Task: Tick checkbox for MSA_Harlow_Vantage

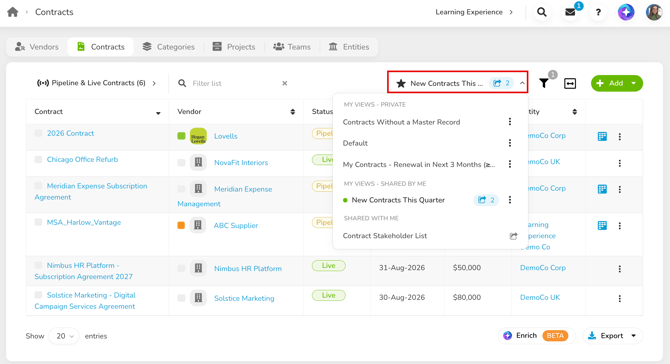Action: pos(38,222)
